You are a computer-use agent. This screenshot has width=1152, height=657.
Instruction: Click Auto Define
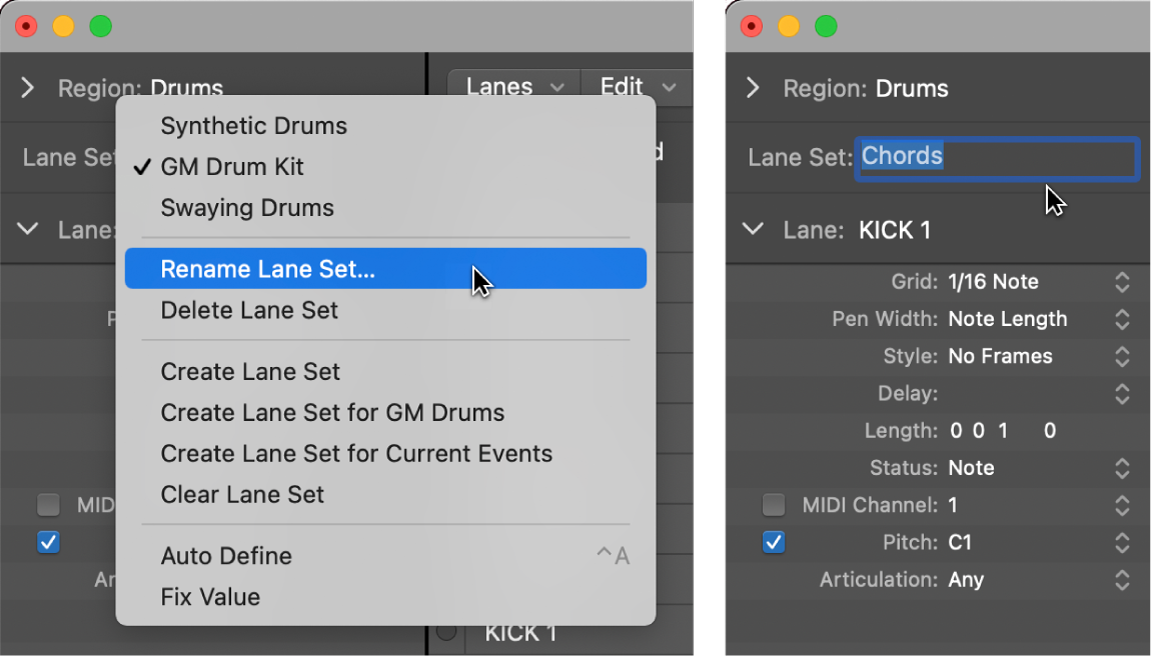tap(227, 556)
